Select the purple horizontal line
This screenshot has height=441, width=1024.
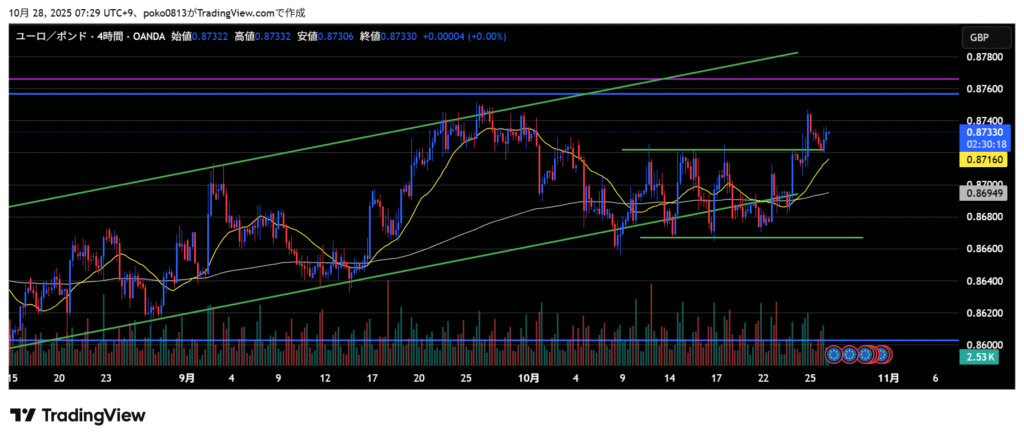(x=400, y=78)
